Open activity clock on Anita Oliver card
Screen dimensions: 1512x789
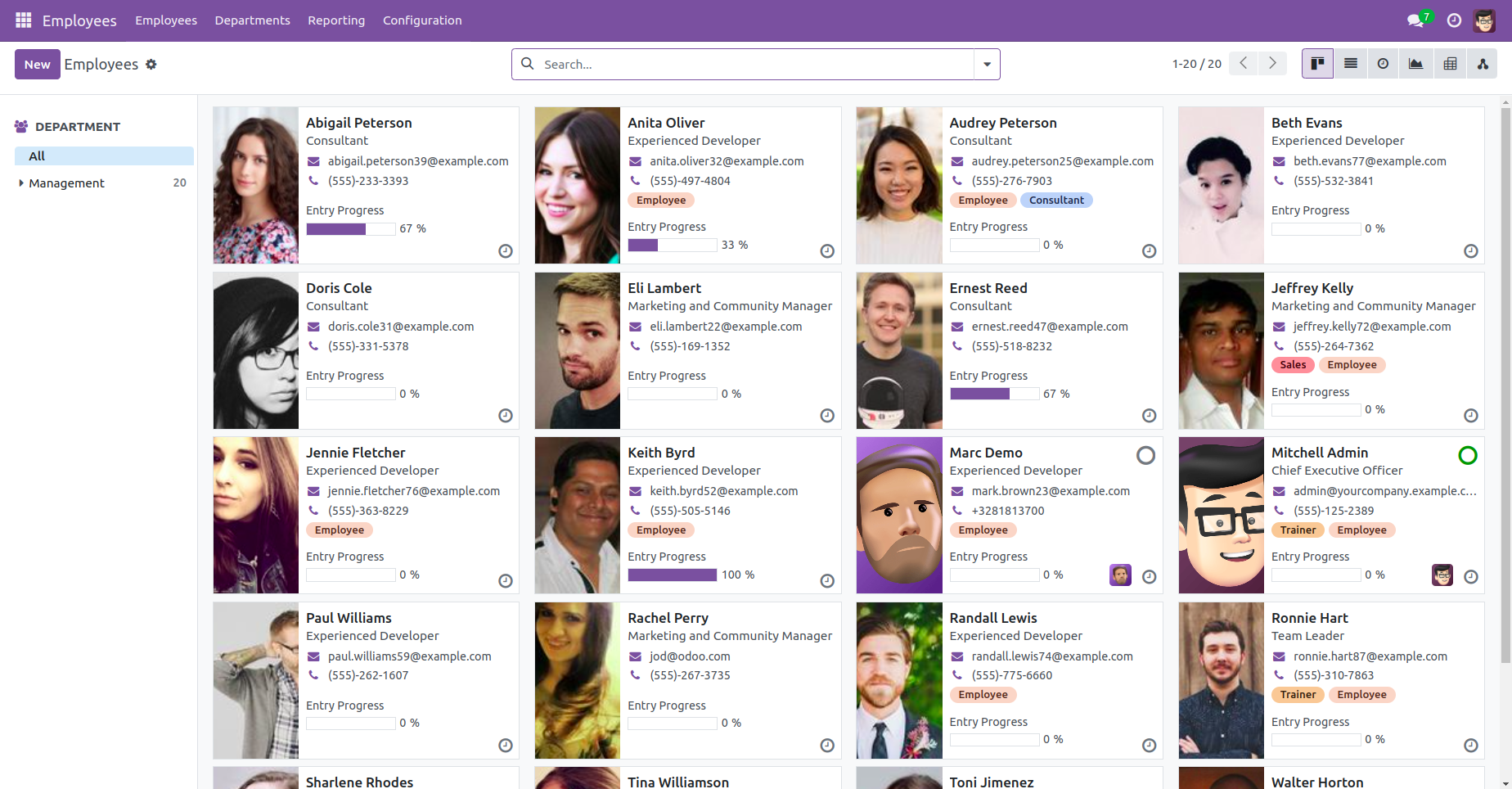pos(827,251)
